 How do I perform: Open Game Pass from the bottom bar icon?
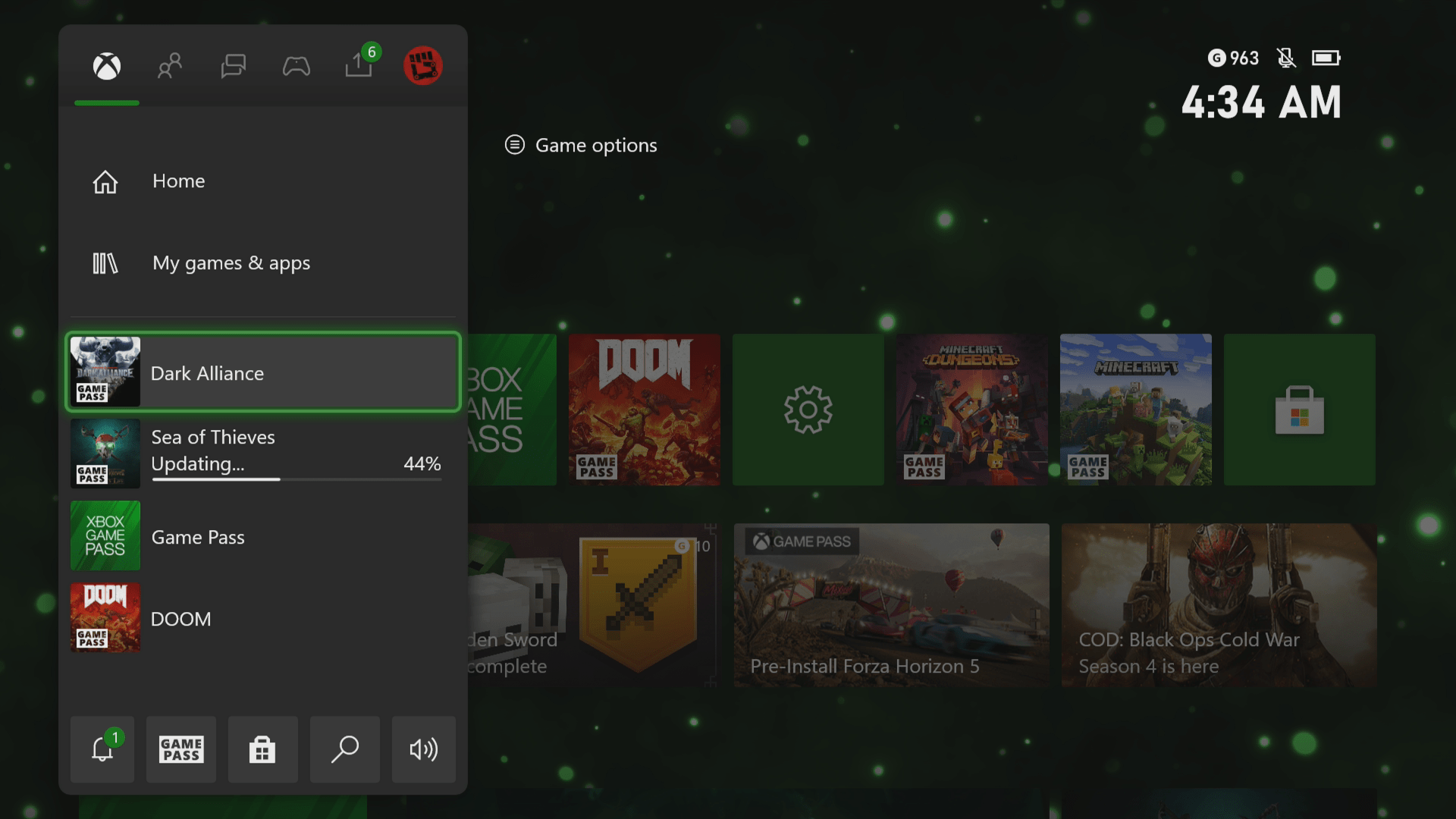(180, 749)
